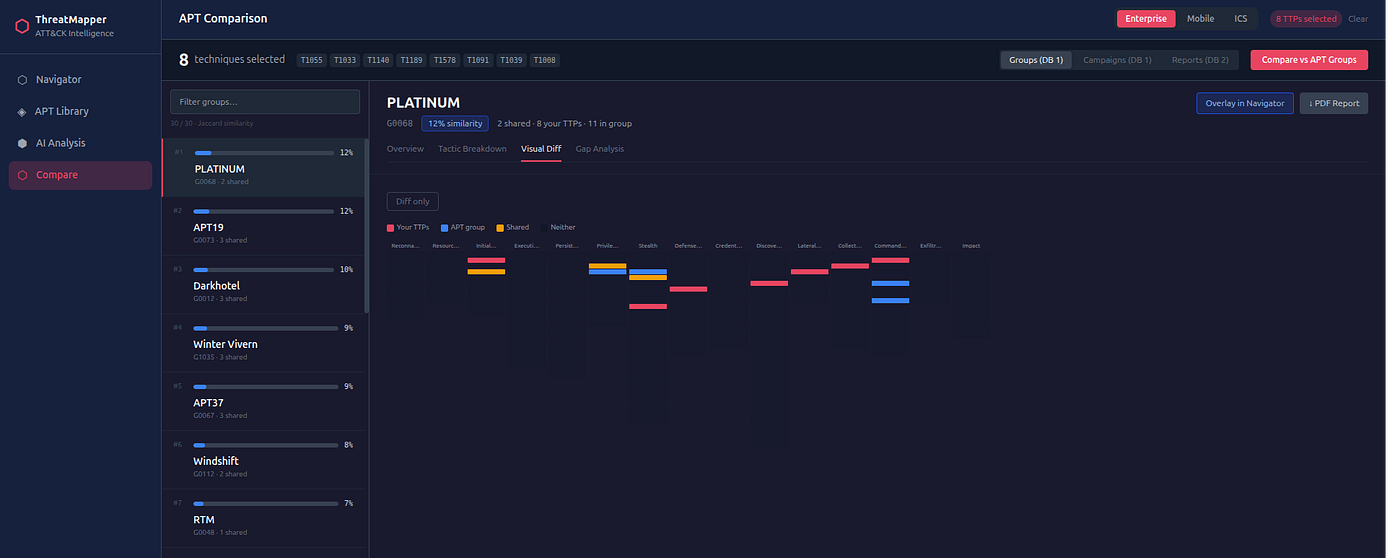Click the APT Library diamond icon

[22, 112]
